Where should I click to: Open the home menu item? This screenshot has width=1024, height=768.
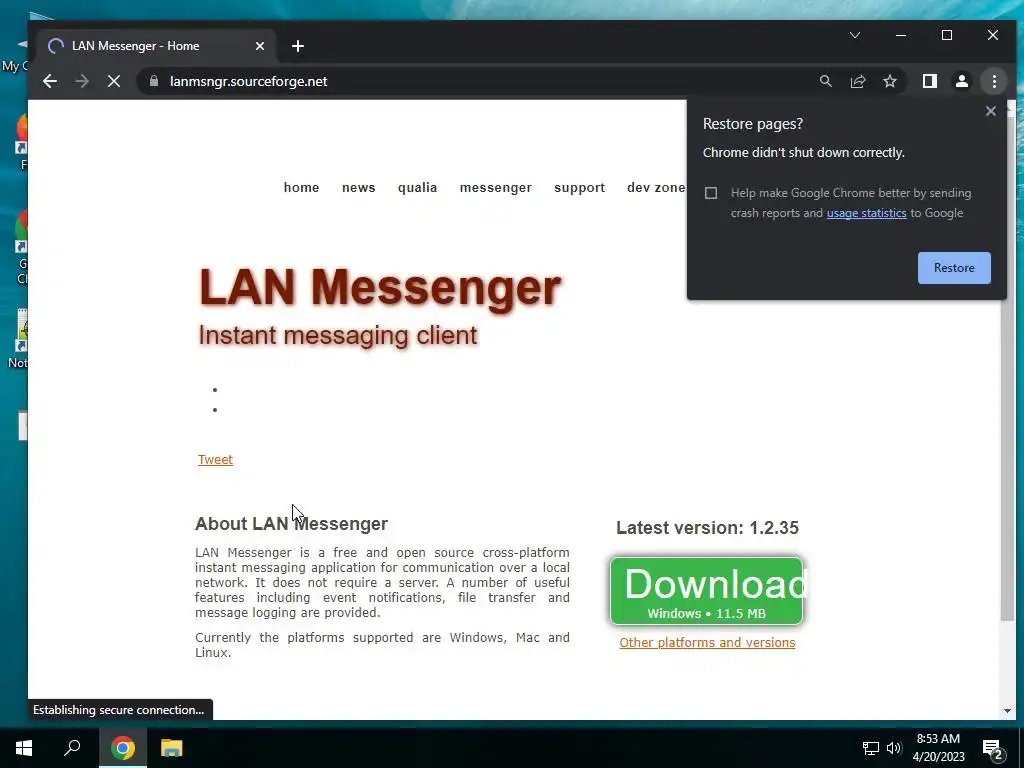tap(301, 187)
